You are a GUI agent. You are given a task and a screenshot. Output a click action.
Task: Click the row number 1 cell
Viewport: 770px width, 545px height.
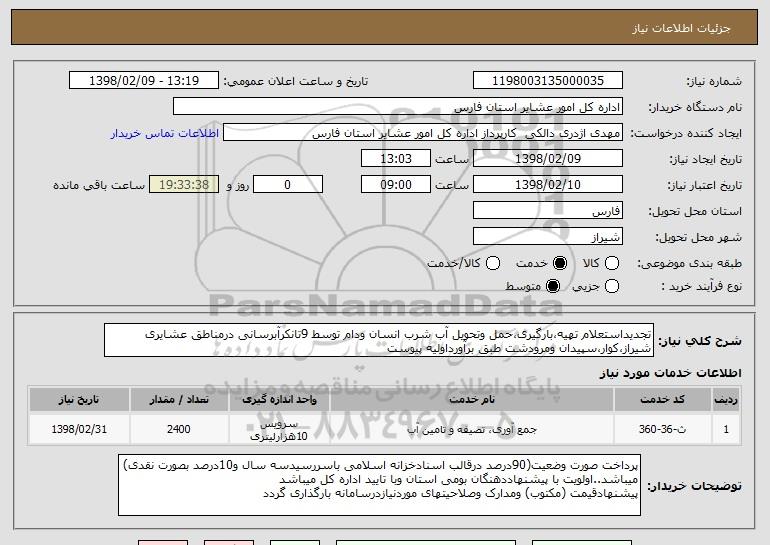[x=726, y=429]
